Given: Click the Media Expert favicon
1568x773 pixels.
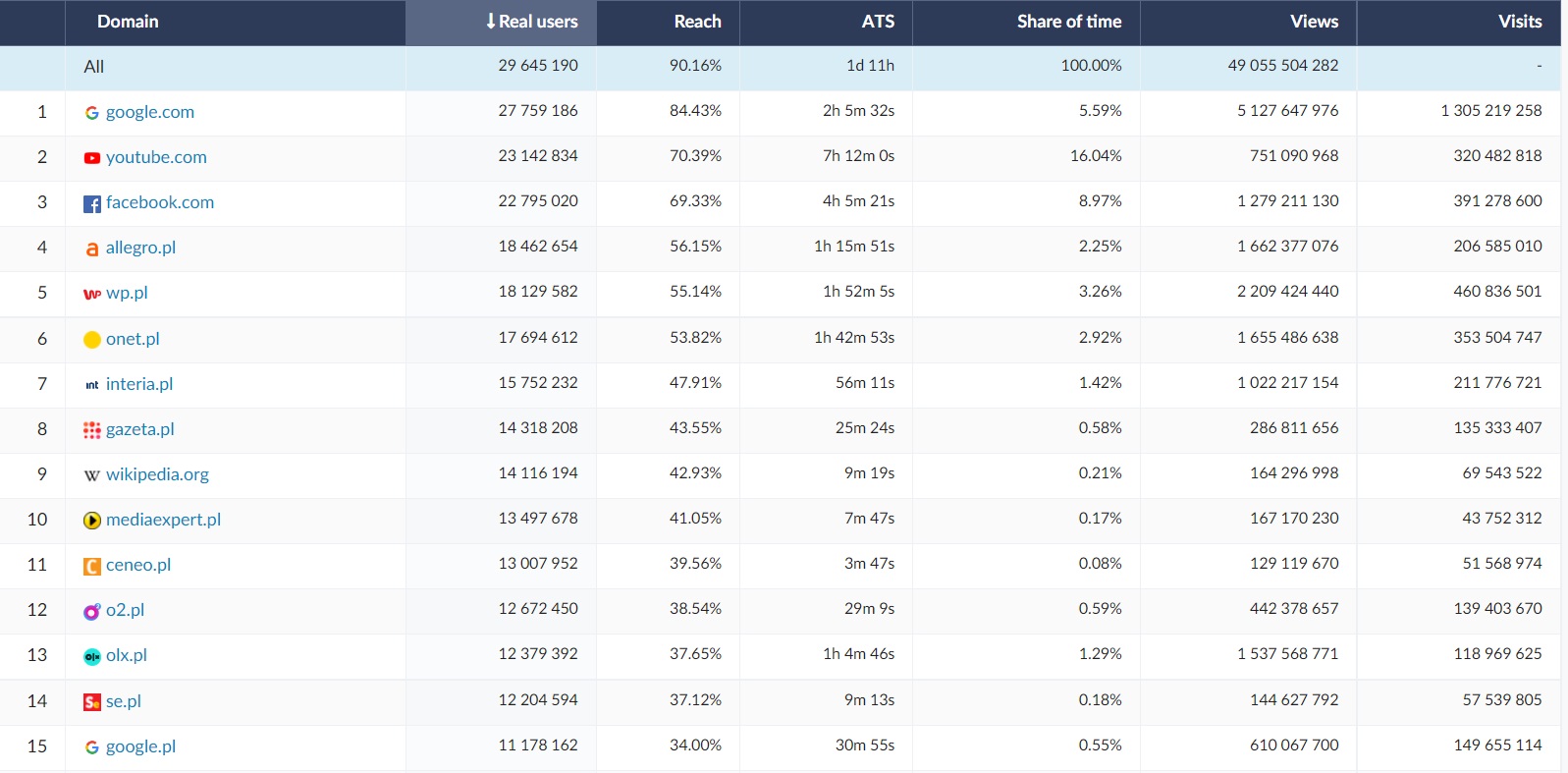Looking at the screenshot, I should (91, 521).
